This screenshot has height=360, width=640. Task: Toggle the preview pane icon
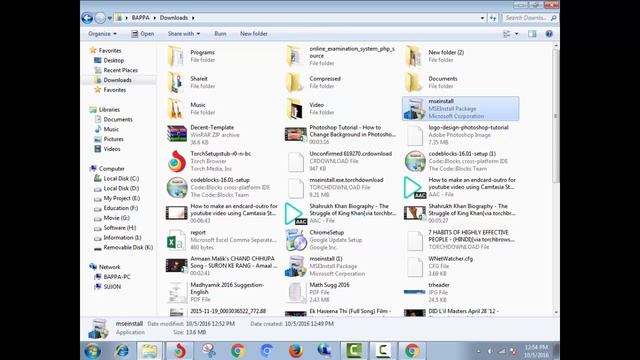coord(532,34)
